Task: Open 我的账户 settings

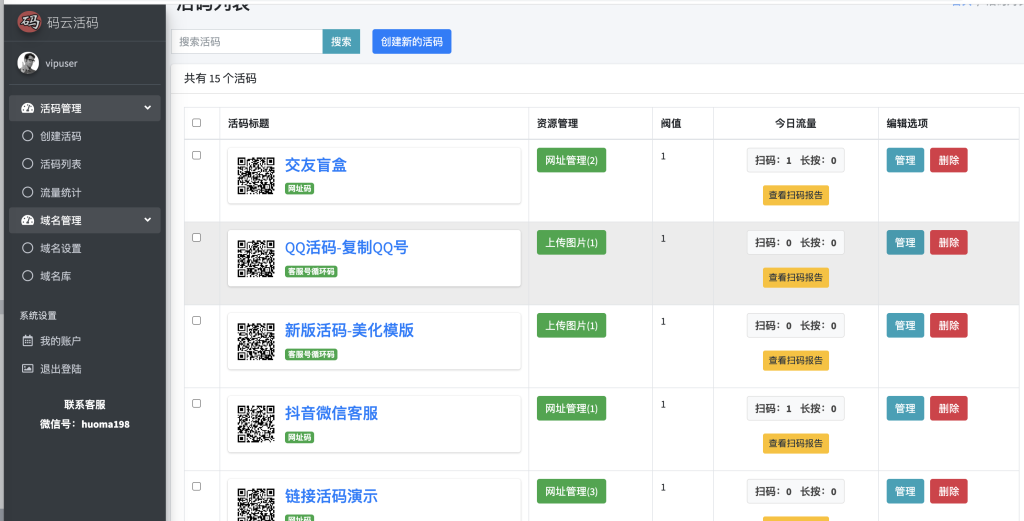Action: click(85, 340)
